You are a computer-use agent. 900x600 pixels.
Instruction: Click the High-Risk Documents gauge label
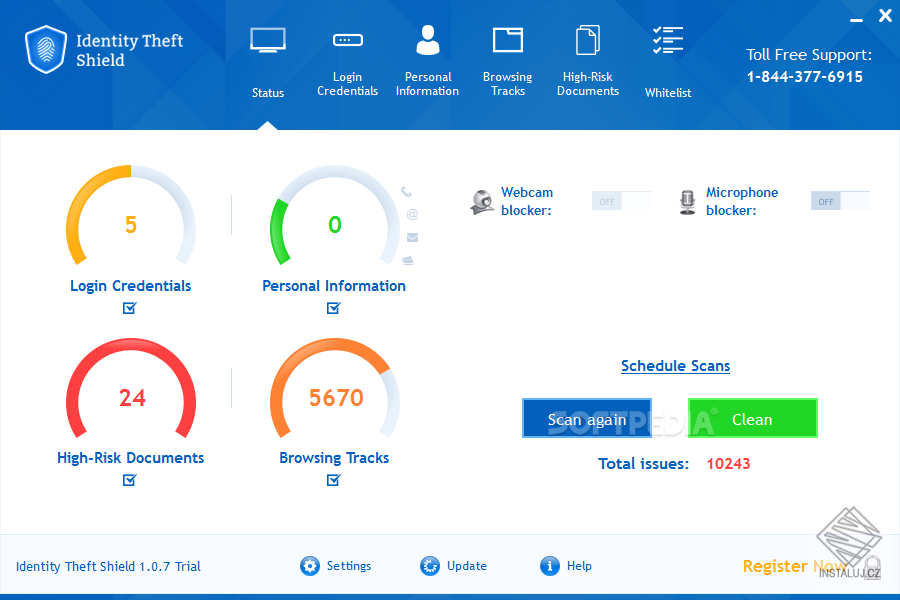(130, 458)
